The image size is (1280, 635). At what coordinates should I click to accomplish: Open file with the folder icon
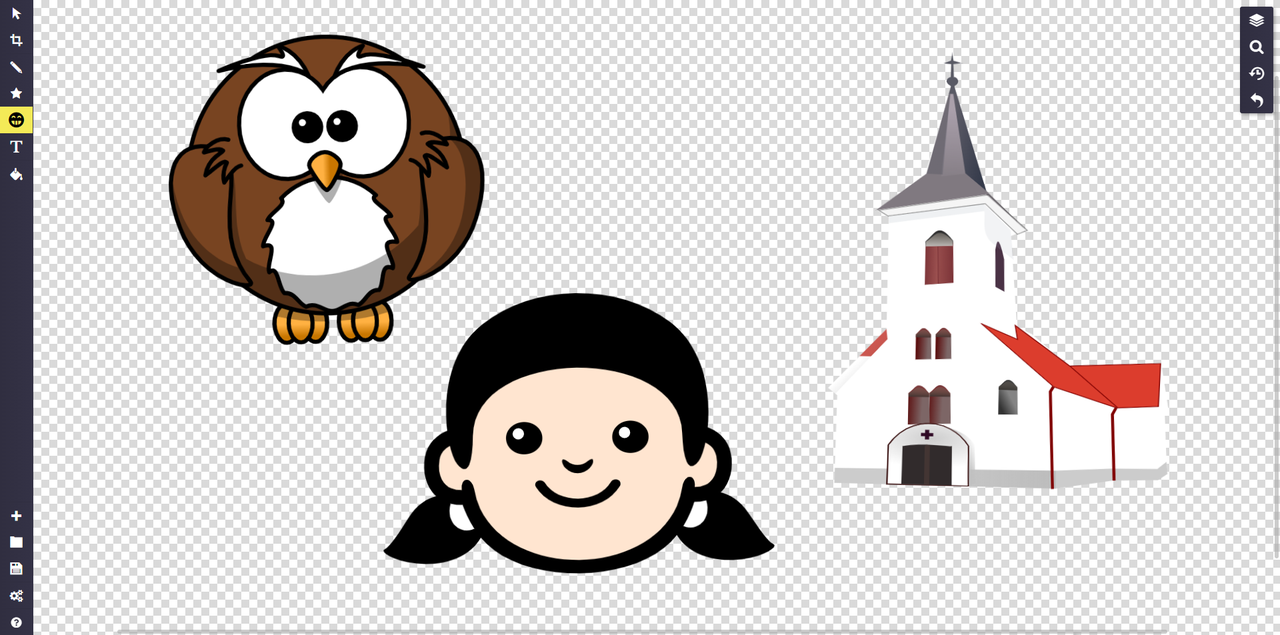coord(16,542)
